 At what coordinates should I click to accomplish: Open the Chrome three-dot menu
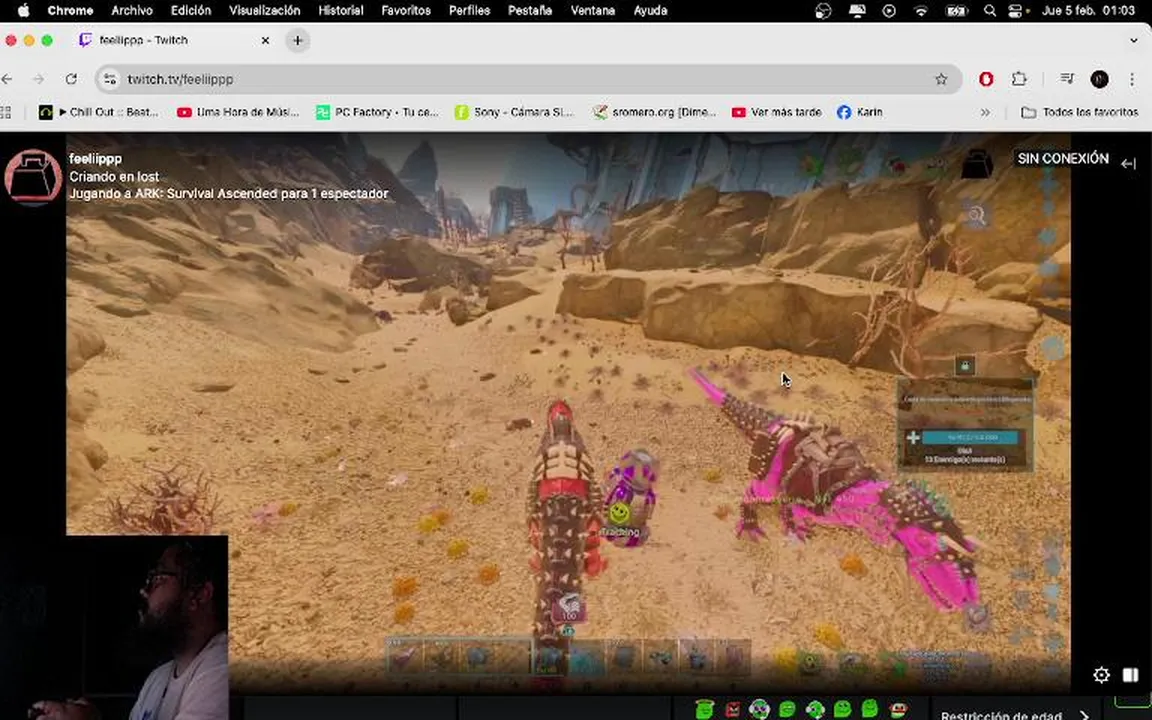pyautogui.click(x=1131, y=79)
